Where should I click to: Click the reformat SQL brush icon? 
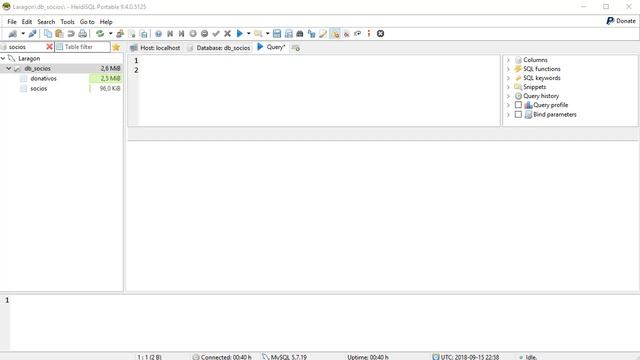[323, 34]
